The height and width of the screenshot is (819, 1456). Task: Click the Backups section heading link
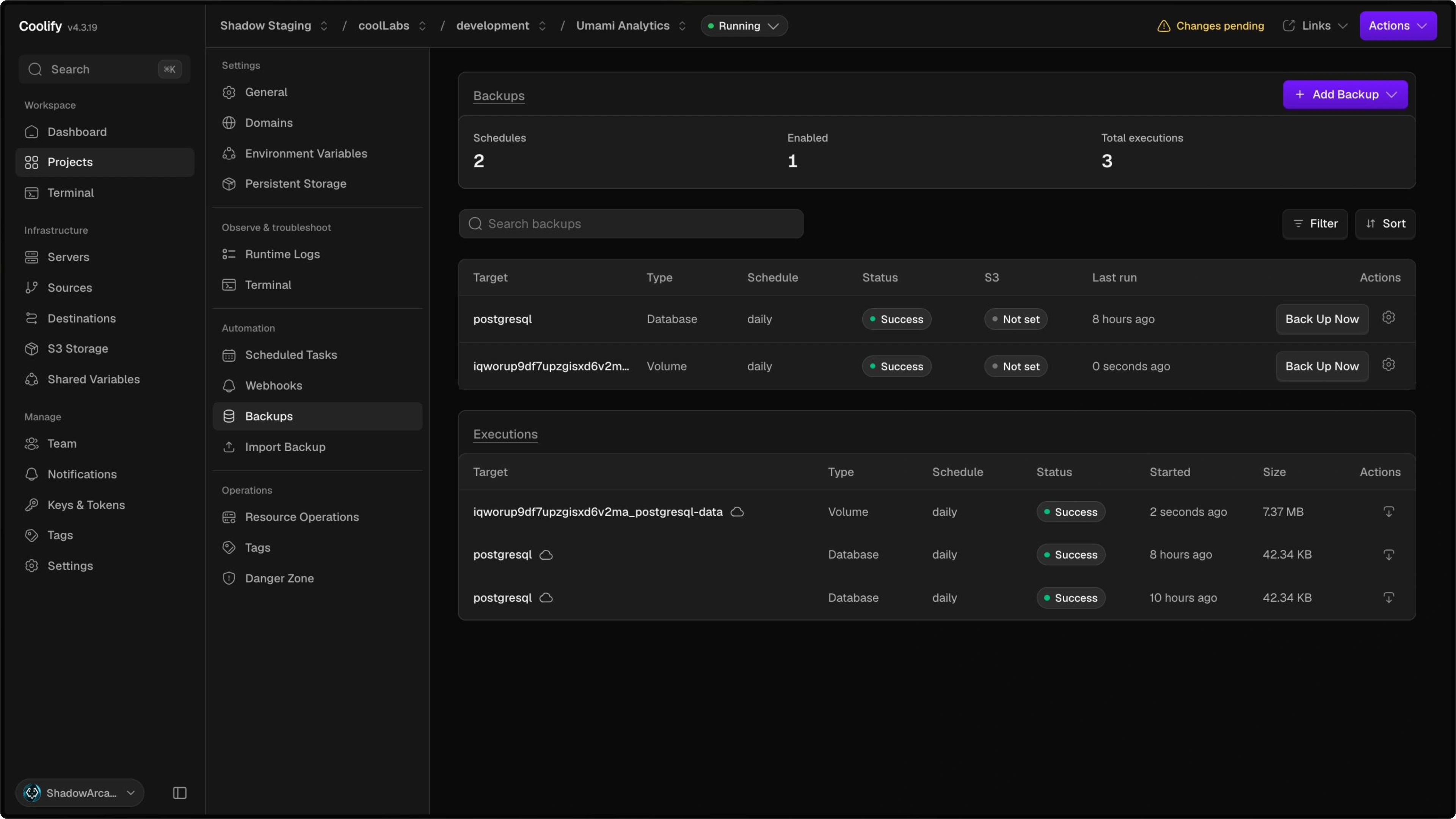click(499, 96)
